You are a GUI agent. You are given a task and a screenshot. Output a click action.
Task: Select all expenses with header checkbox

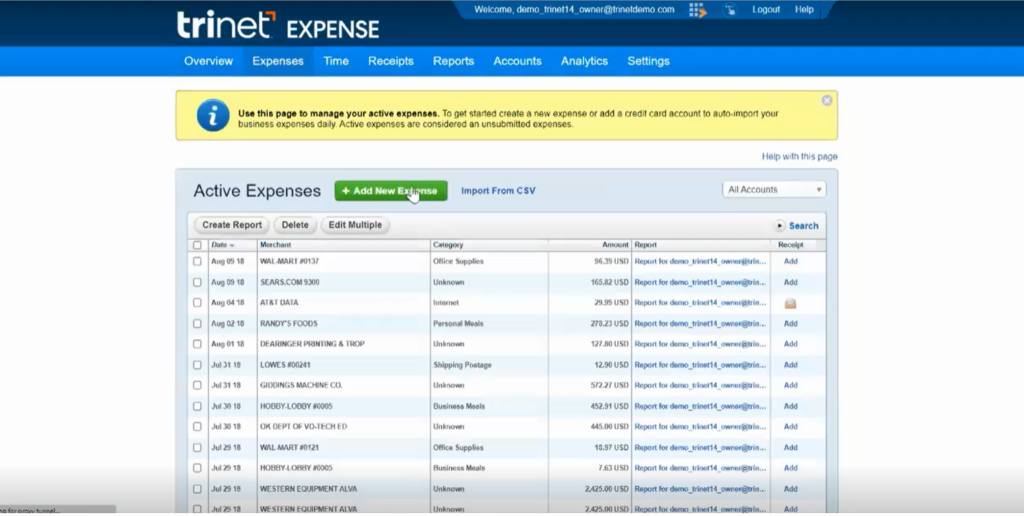point(197,245)
